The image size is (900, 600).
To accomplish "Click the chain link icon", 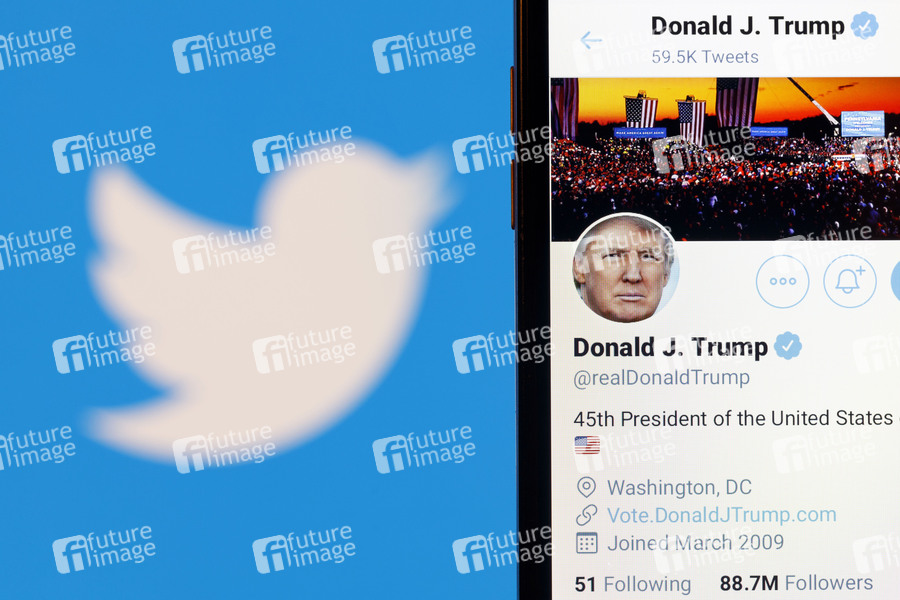I will (586, 515).
